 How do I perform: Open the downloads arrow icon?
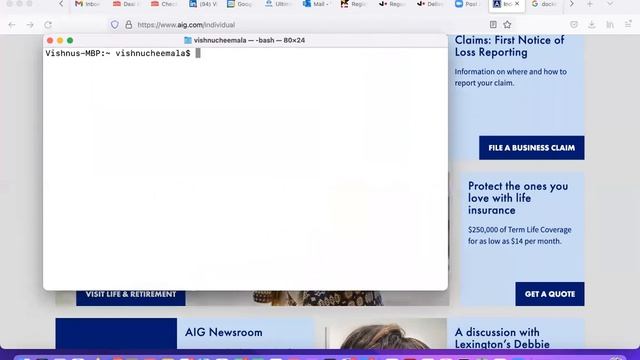[x=591, y=24]
